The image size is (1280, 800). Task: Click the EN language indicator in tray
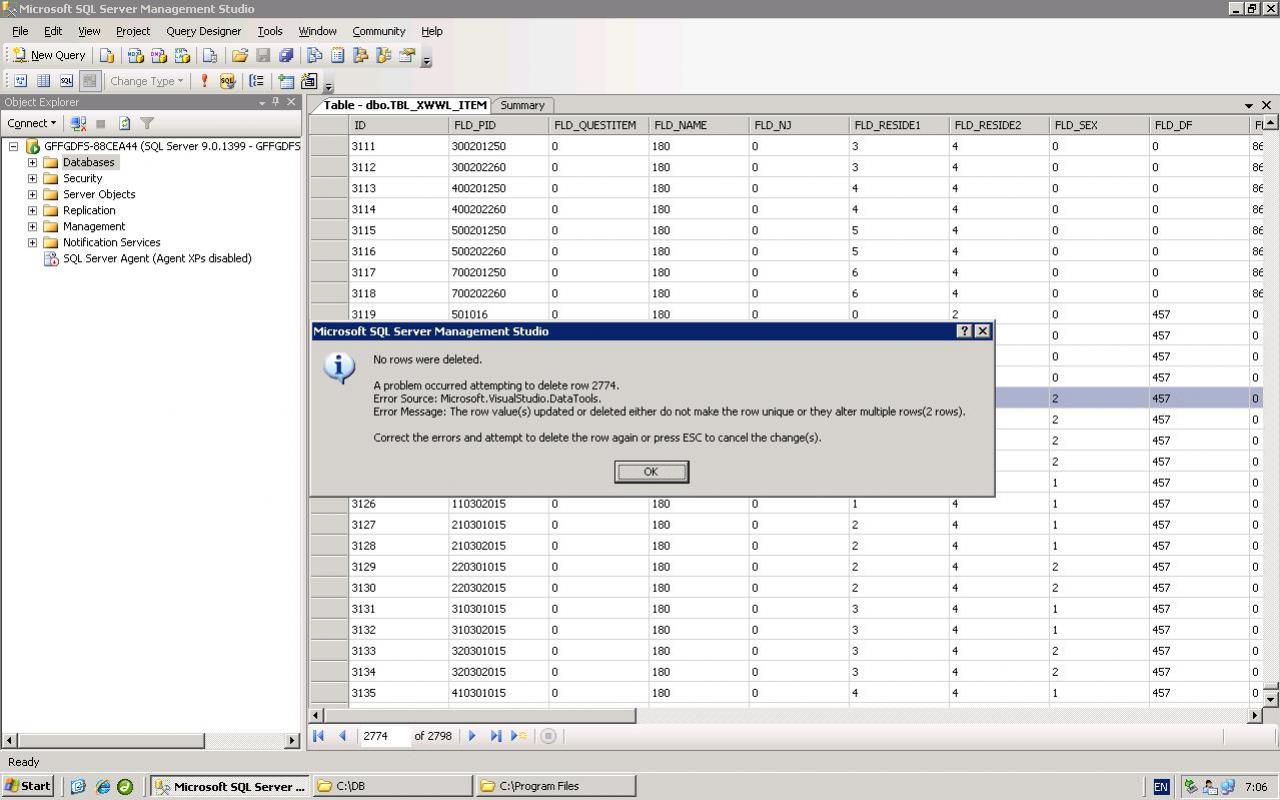point(1161,787)
